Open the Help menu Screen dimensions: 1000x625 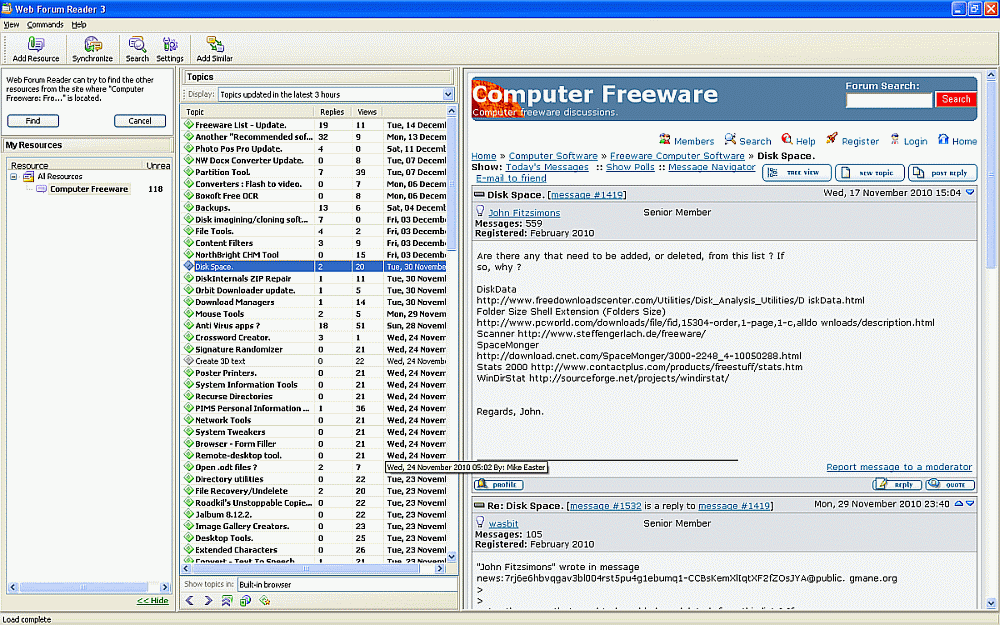coord(79,24)
